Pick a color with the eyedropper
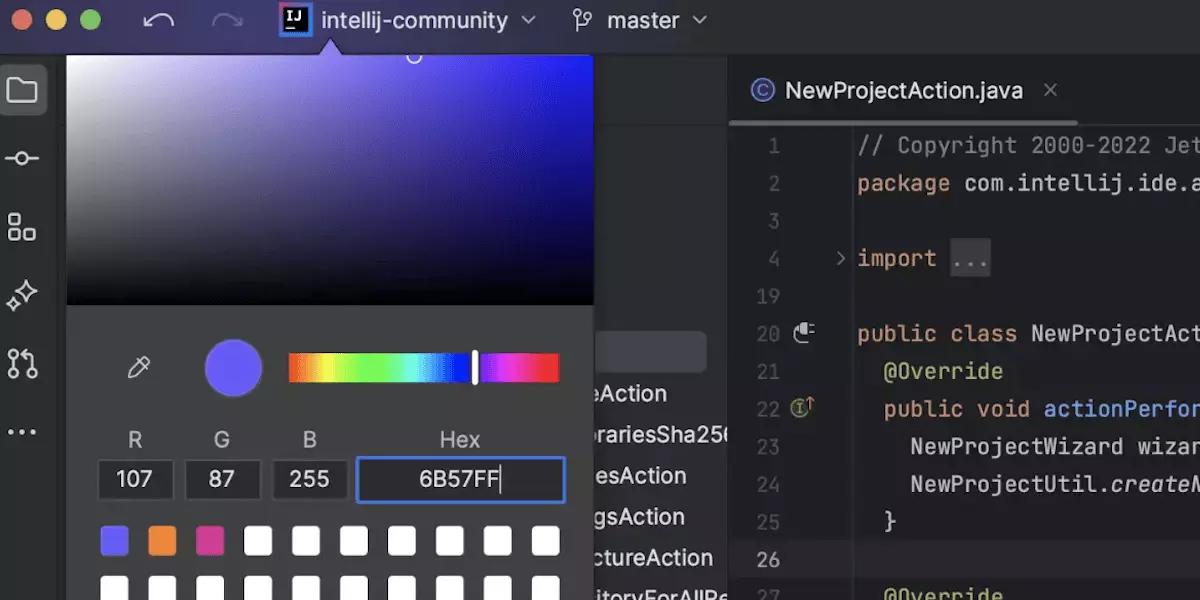 point(138,368)
